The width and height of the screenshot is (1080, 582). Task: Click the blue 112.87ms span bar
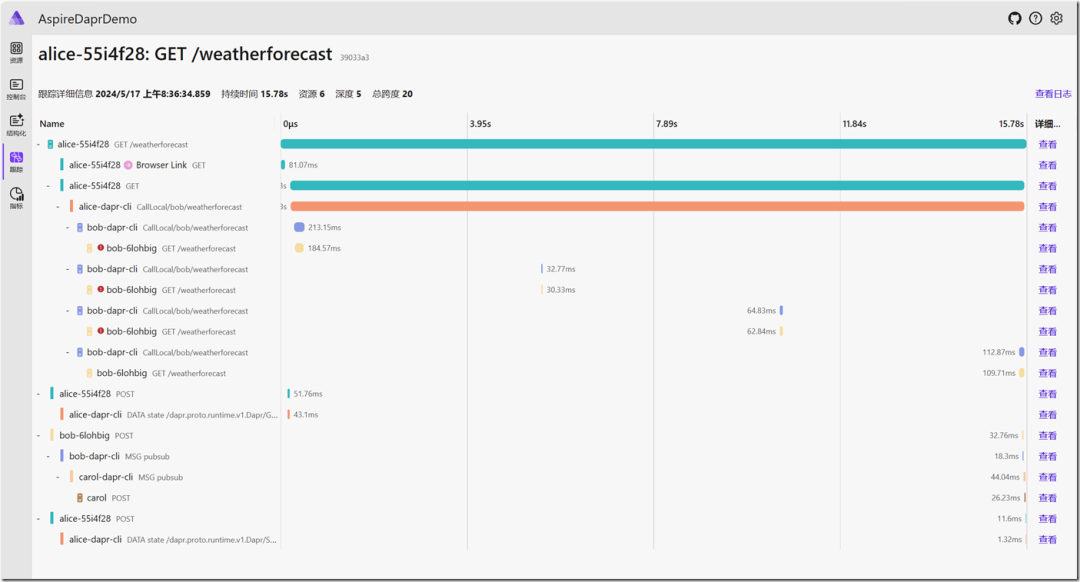1021,352
